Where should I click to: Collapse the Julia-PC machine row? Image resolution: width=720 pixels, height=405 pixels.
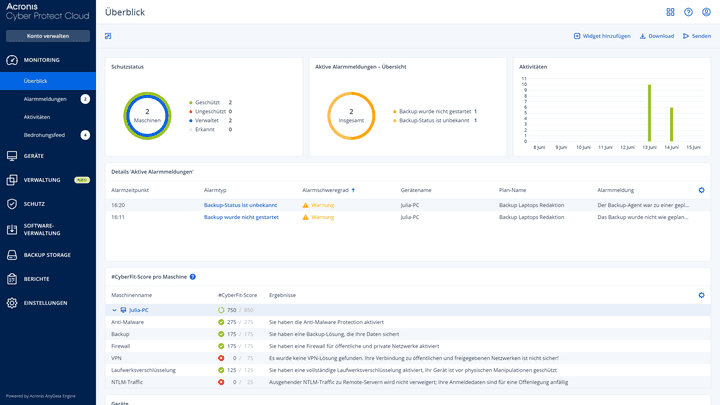tap(113, 310)
